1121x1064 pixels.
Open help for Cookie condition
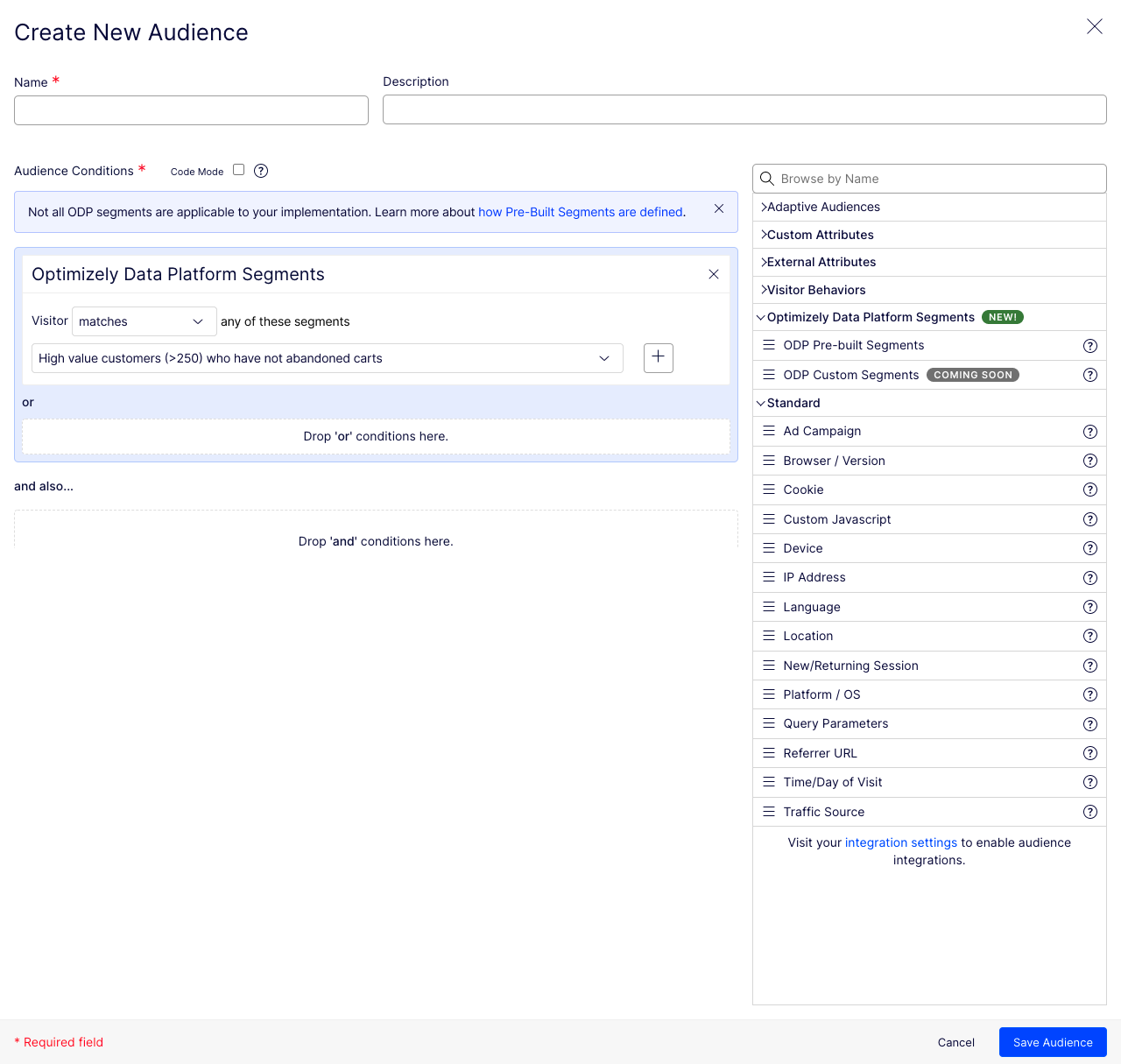pyautogui.click(x=1090, y=490)
